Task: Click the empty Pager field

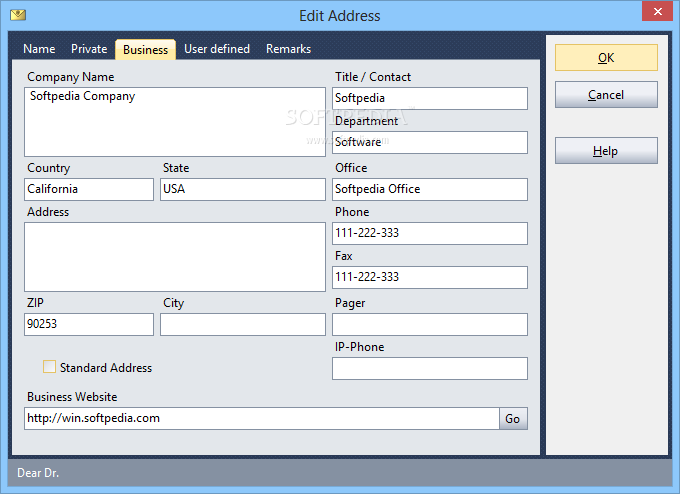Action: (x=430, y=324)
